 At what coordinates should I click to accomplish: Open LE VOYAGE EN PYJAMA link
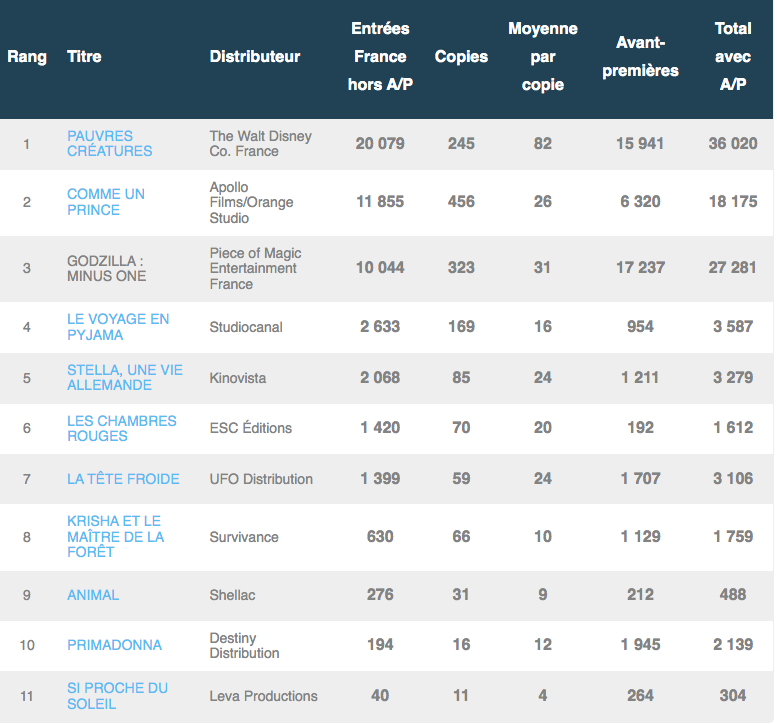(x=117, y=327)
